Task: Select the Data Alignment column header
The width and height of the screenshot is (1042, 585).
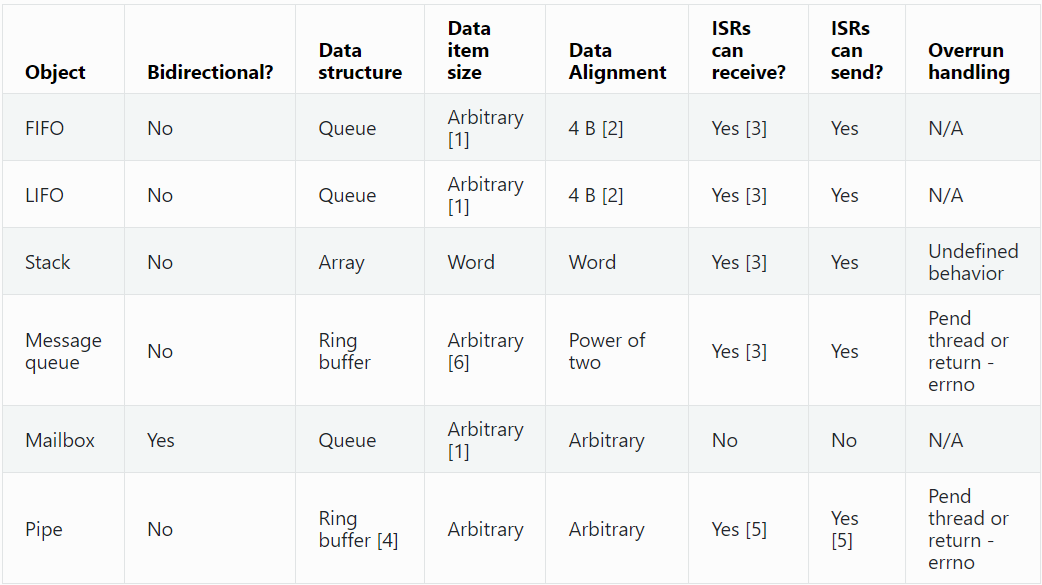Action: coord(617,61)
